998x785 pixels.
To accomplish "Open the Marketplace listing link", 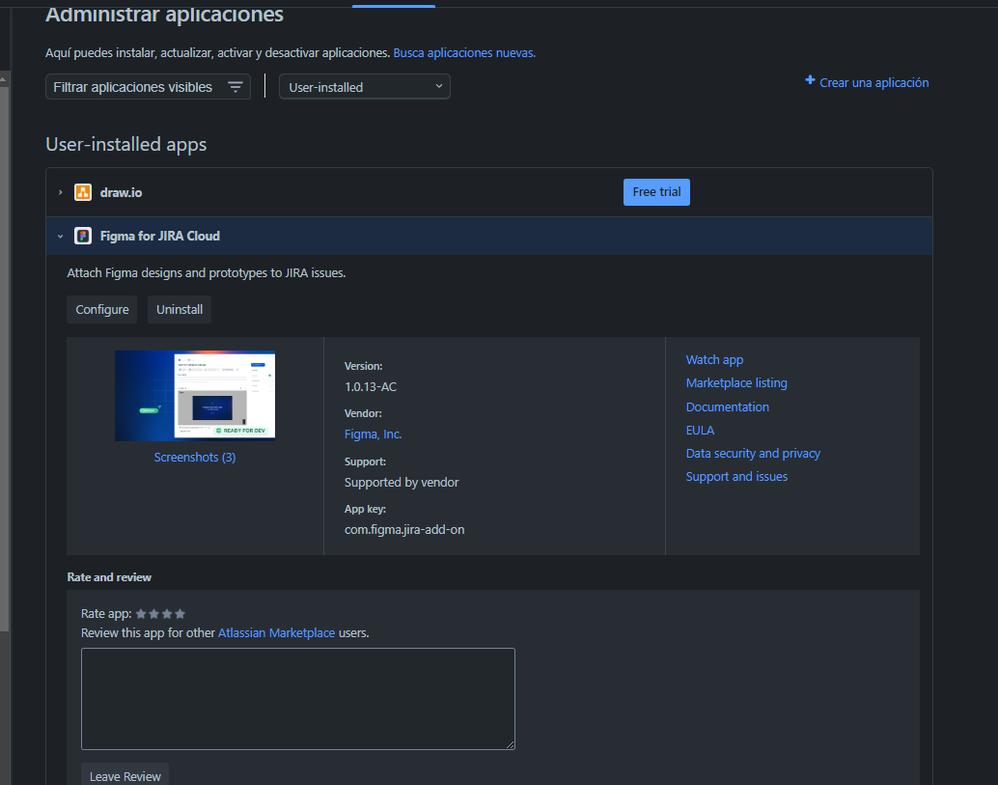I will 736,383.
